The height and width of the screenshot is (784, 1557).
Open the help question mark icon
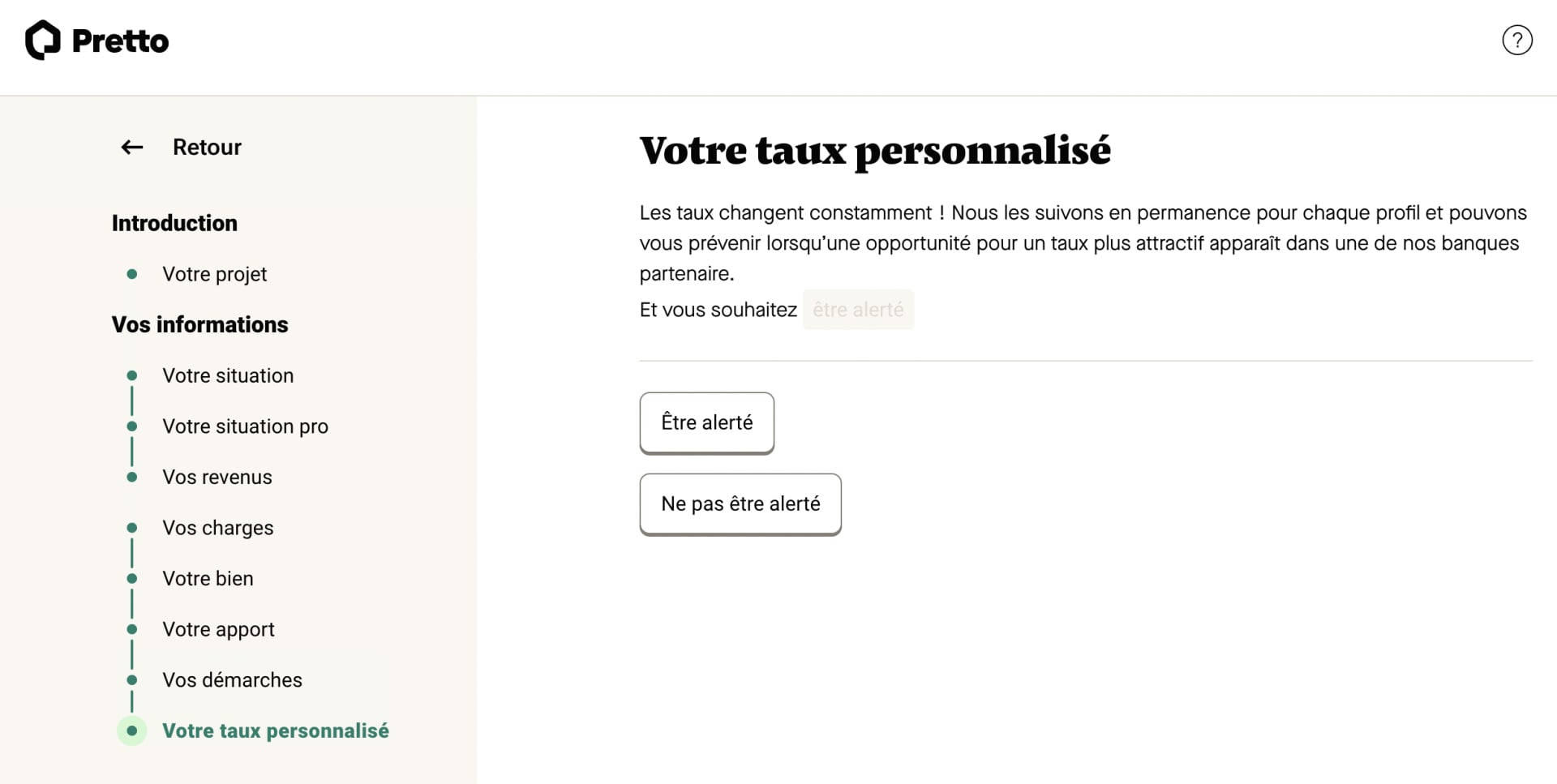pyautogui.click(x=1516, y=40)
